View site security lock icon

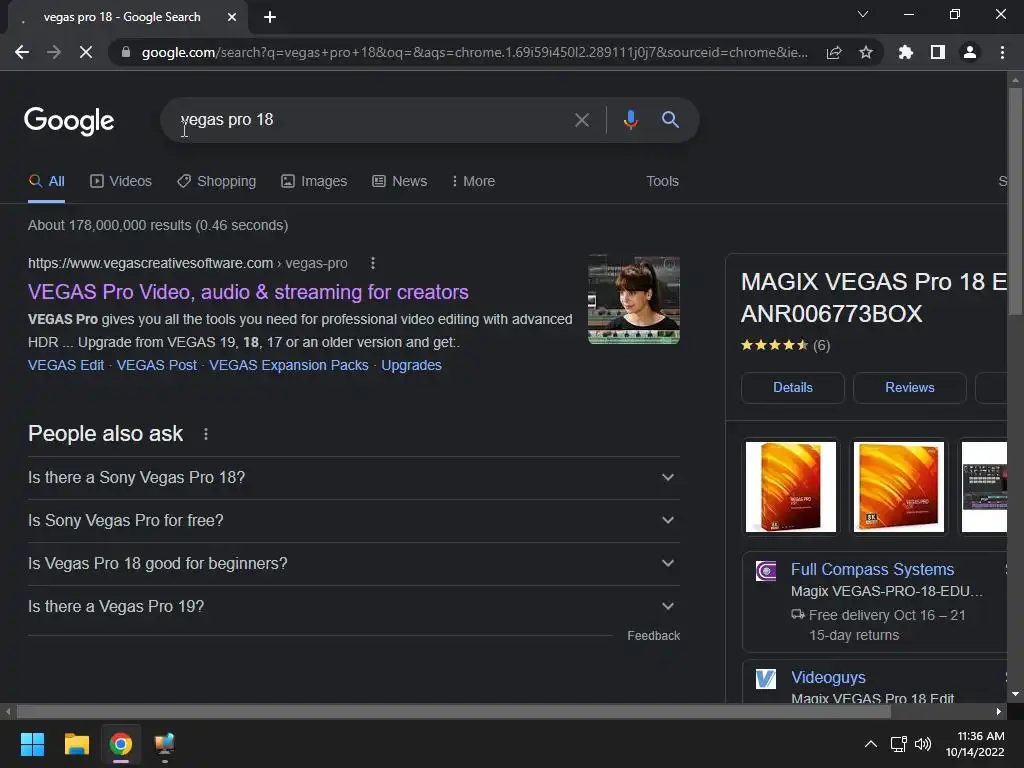pos(126,52)
